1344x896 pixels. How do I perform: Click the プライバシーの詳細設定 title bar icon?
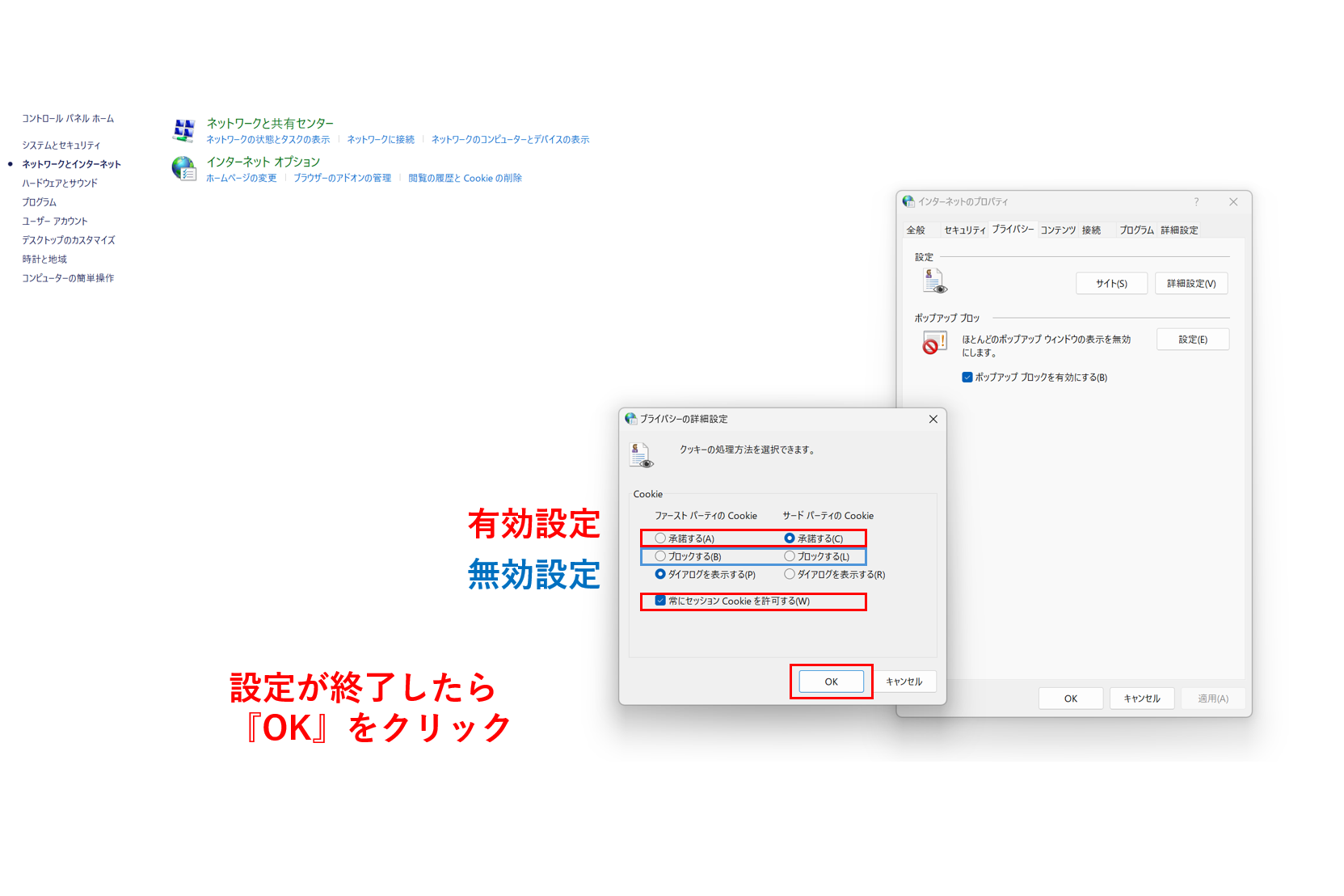tap(631, 418)
